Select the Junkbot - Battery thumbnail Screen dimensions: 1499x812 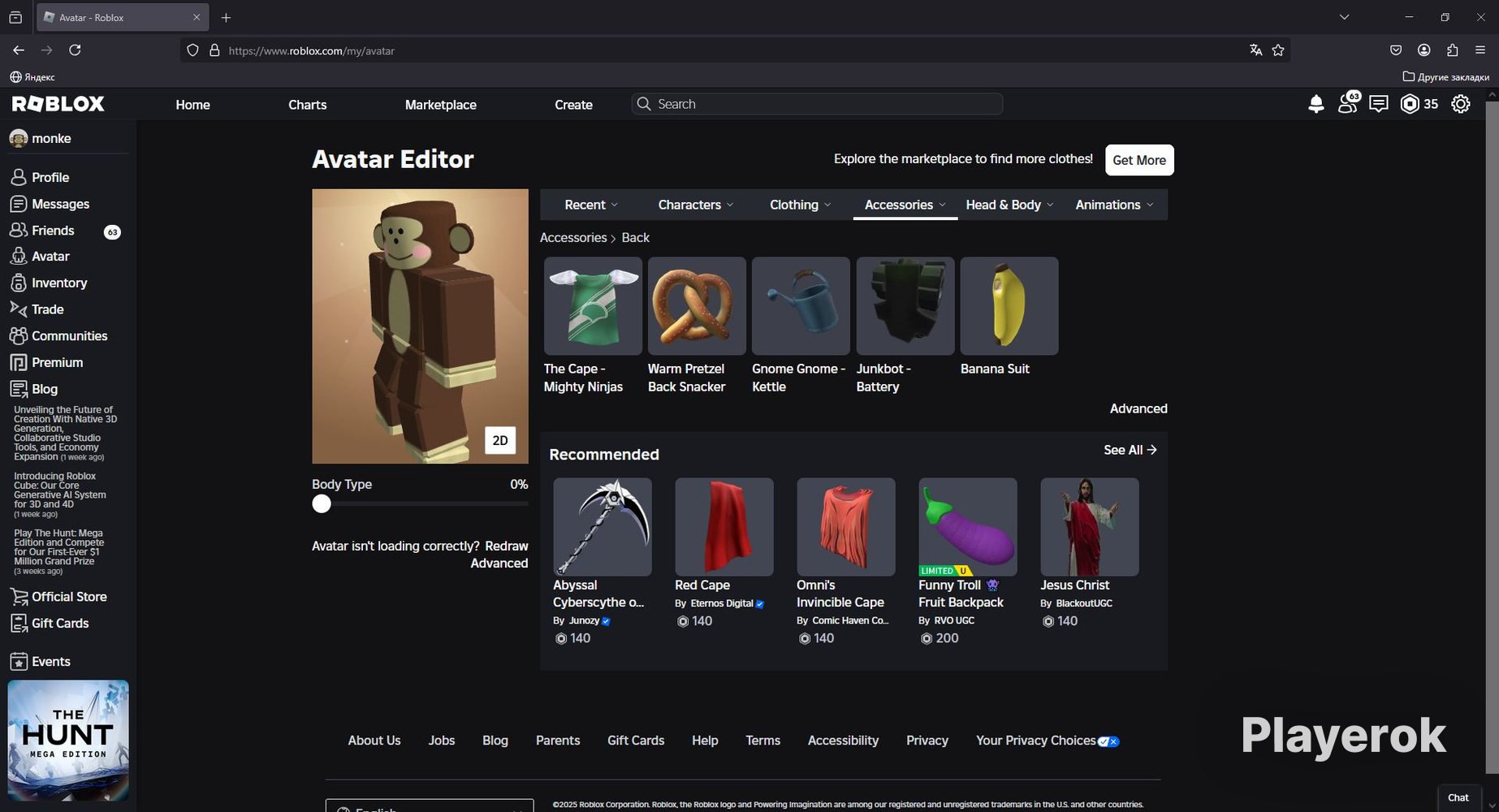pyautogui.click(x=905, y=306)
